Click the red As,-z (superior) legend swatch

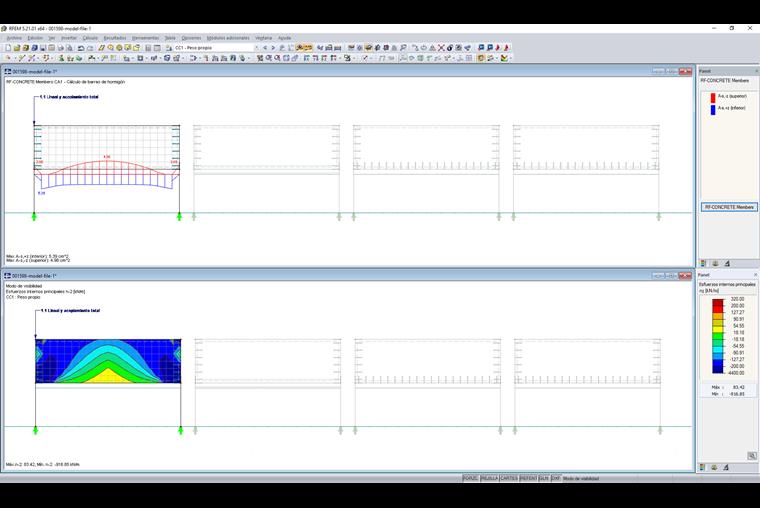[713, 98]
